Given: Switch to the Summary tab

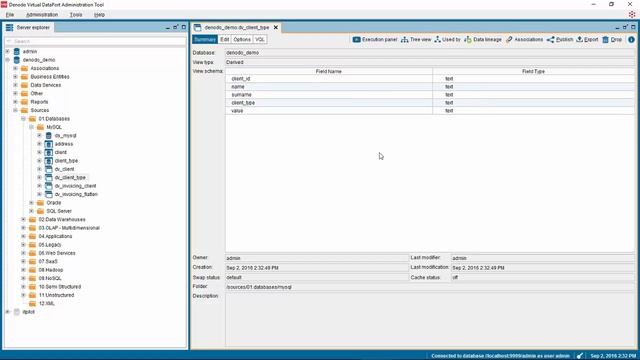Looking at the screenshot, I should [x=204, y=40].
